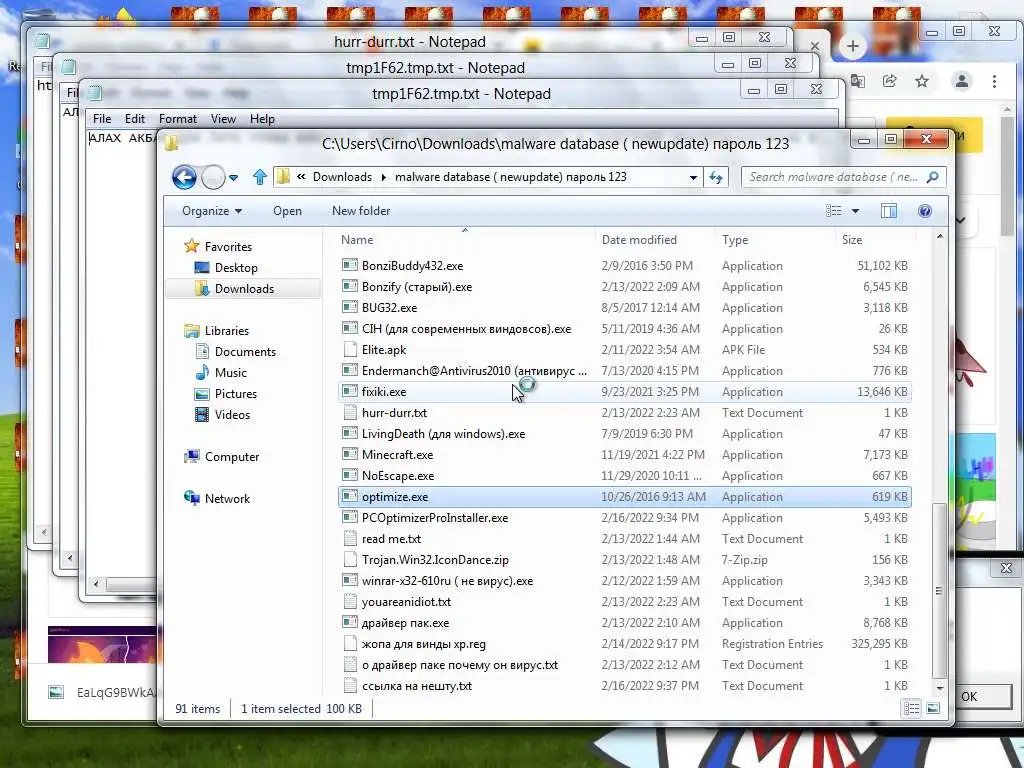Click file list scrollbar up arrow
This screenshot has height=768, width=1024.
[x=940, y=236]
